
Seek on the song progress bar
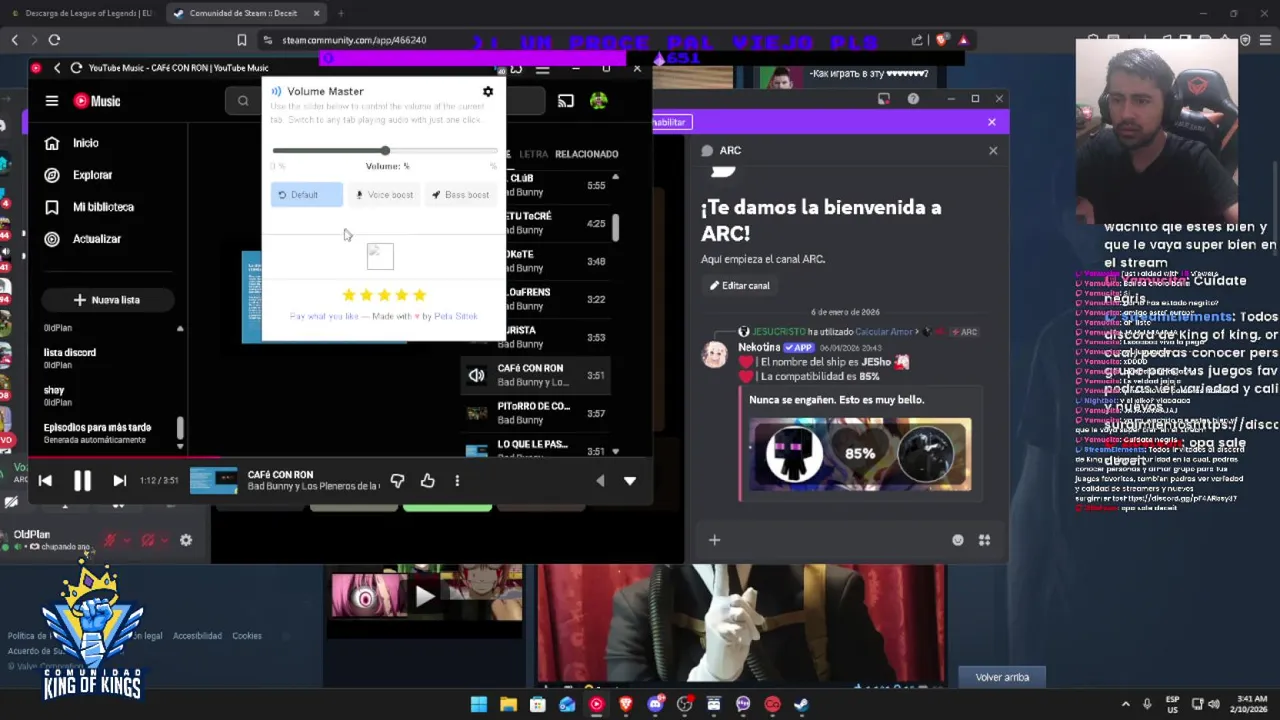[340, 459]
